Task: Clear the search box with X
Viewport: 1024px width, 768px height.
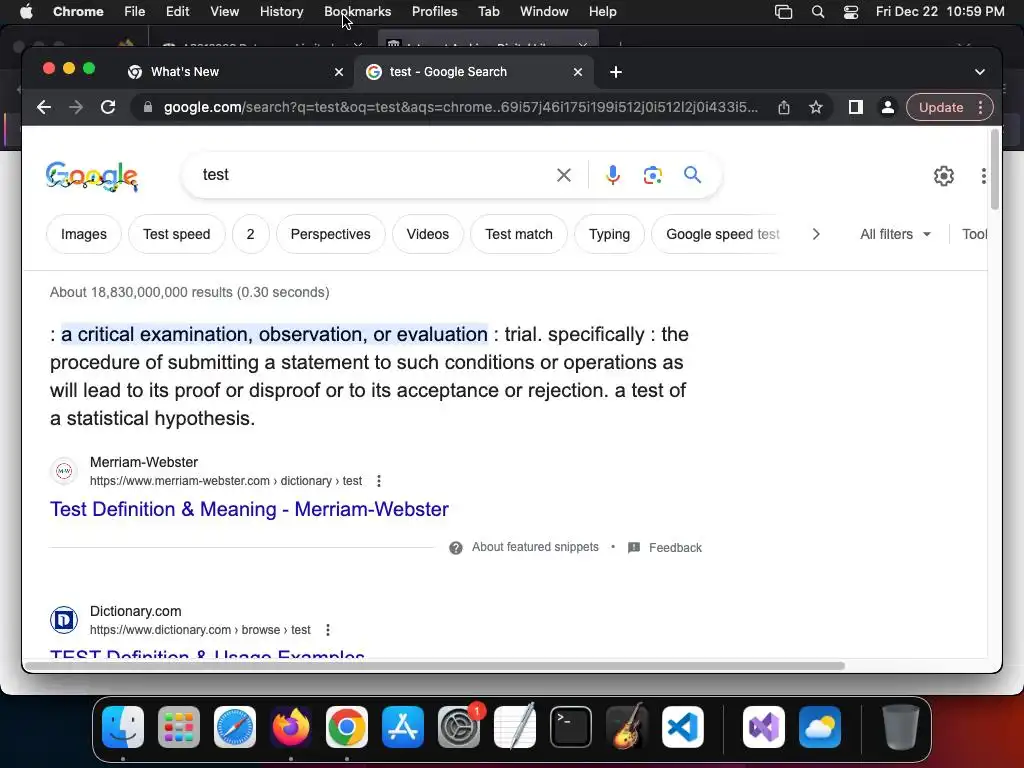Action: point(564,175)
